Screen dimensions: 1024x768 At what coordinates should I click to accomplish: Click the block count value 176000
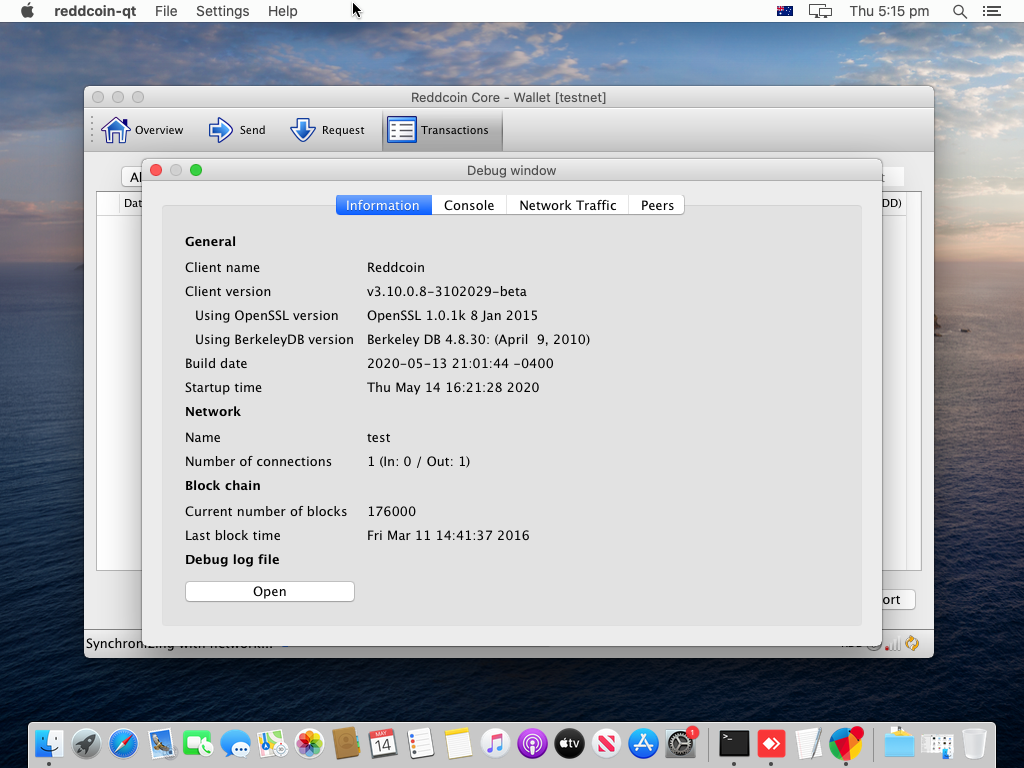(x=391, y=511)
